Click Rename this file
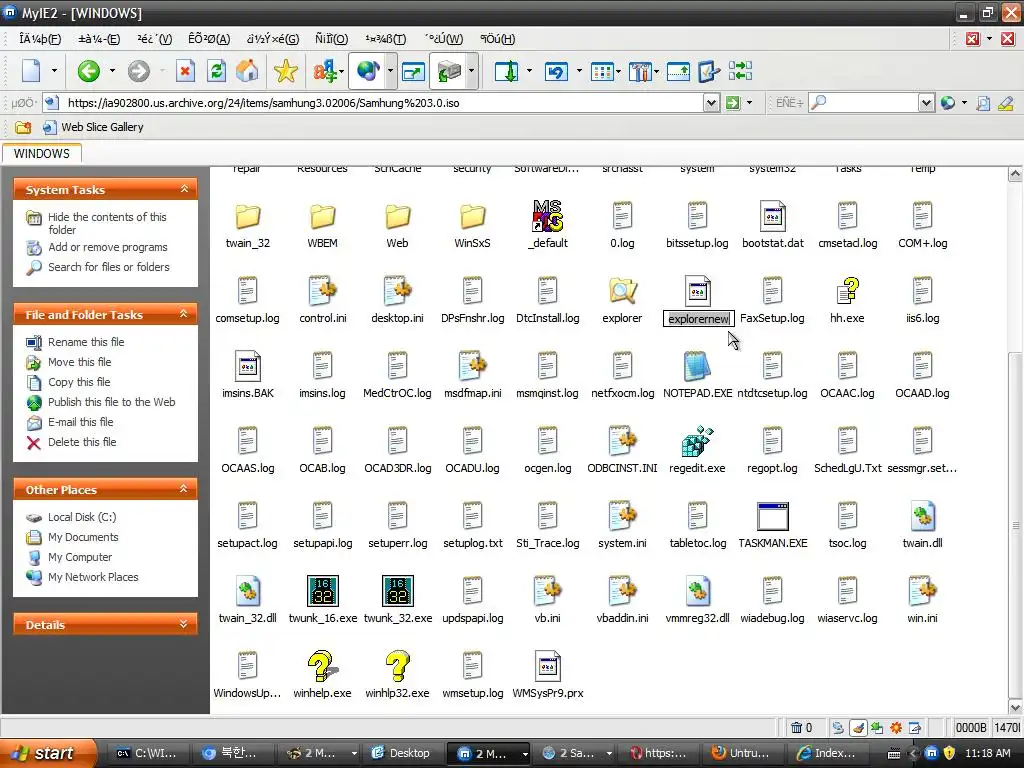The width and height of the screenshot is (1024, 768). [x=86, y=342]
